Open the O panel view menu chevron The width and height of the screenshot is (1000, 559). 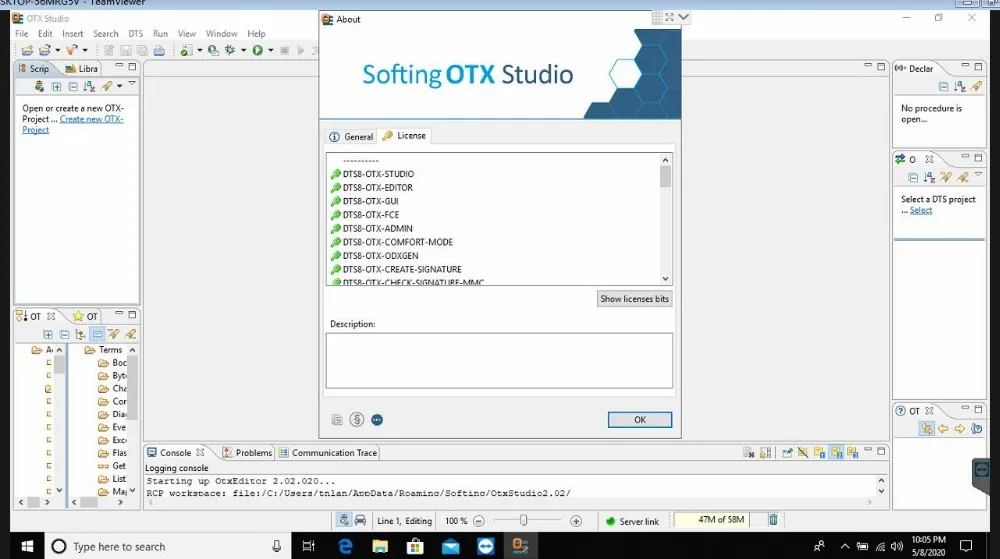978,175
